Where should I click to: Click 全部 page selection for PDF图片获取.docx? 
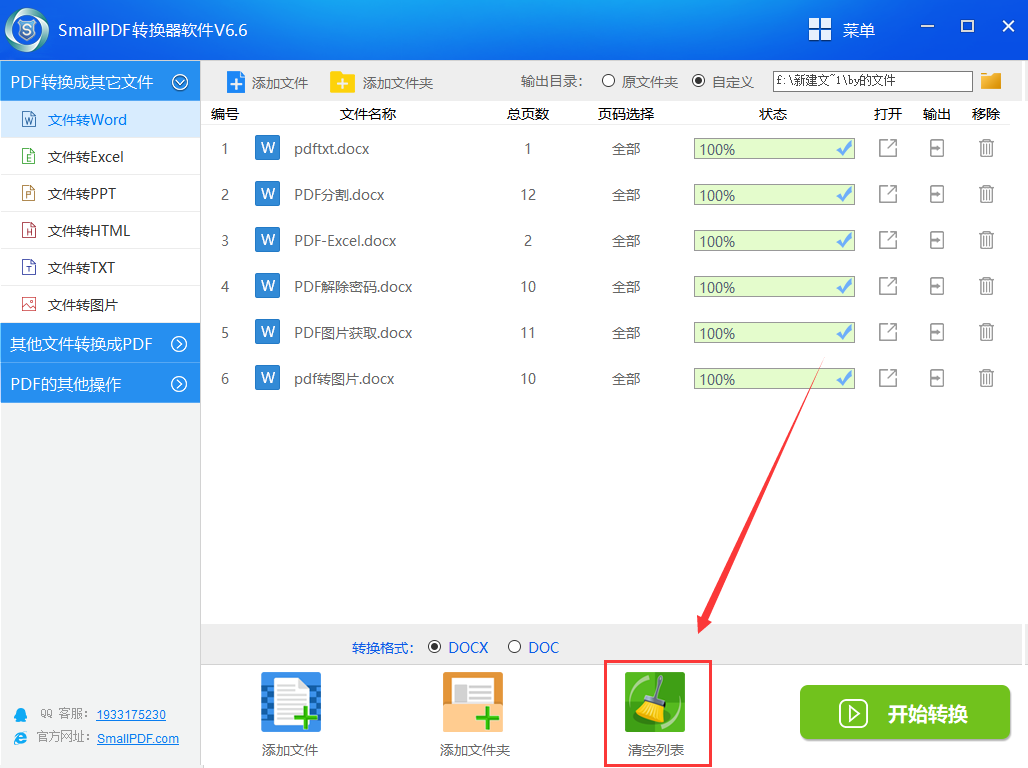pos(626,333)
